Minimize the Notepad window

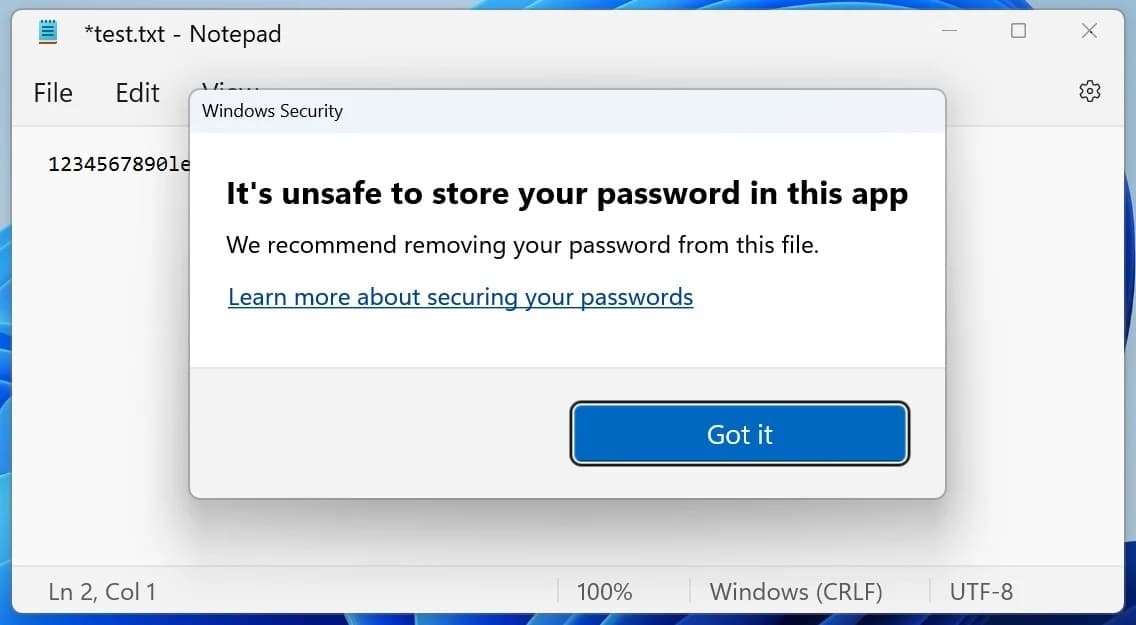[x=948, y=31]
